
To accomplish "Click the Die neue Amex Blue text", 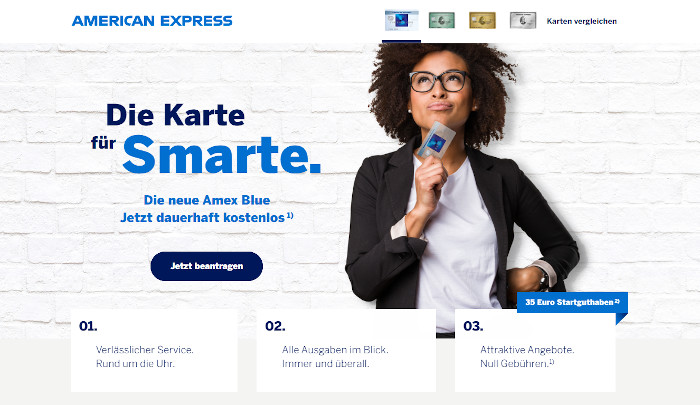I will [207, 200].
